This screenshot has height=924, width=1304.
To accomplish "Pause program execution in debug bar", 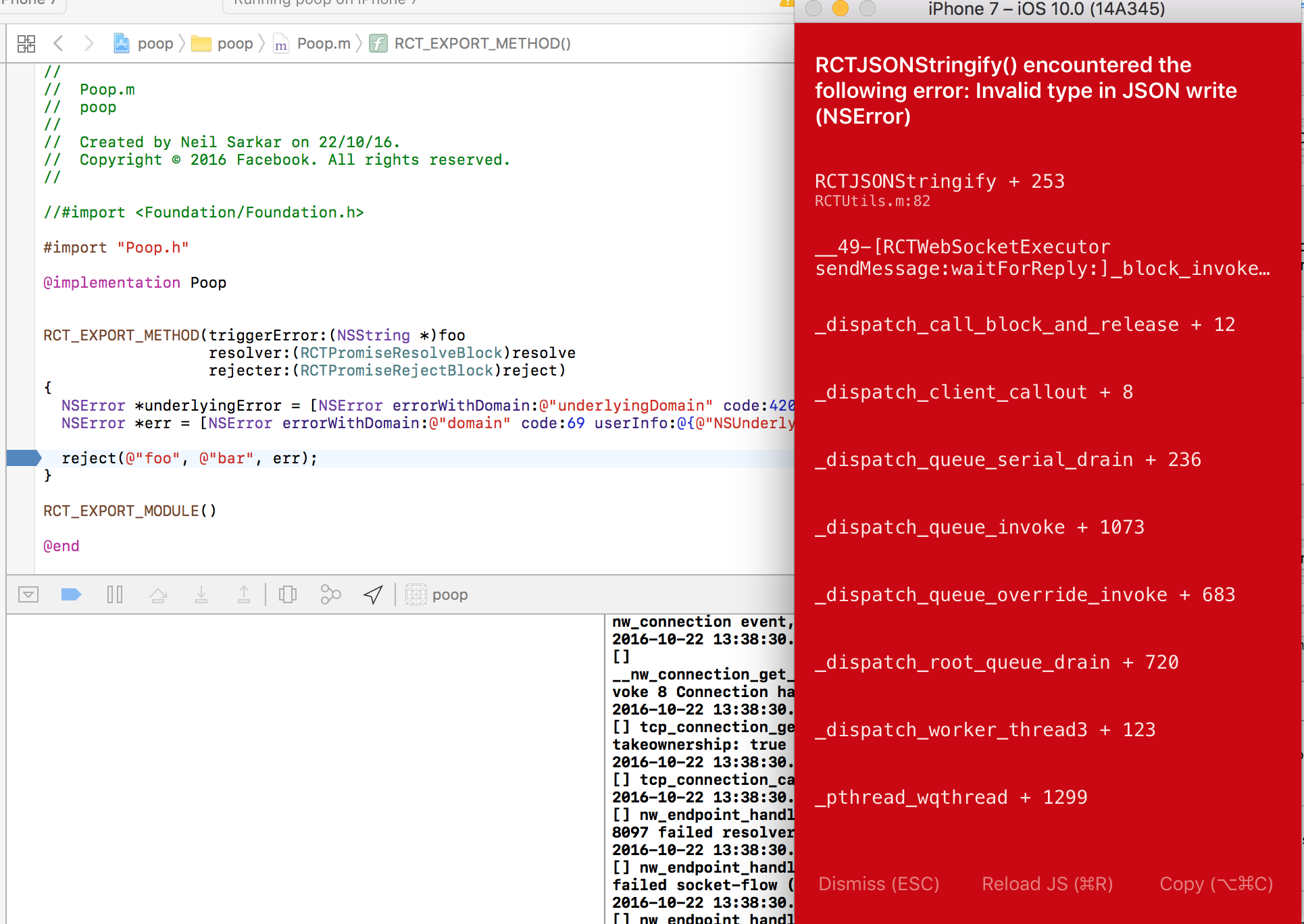I will 115,594.
